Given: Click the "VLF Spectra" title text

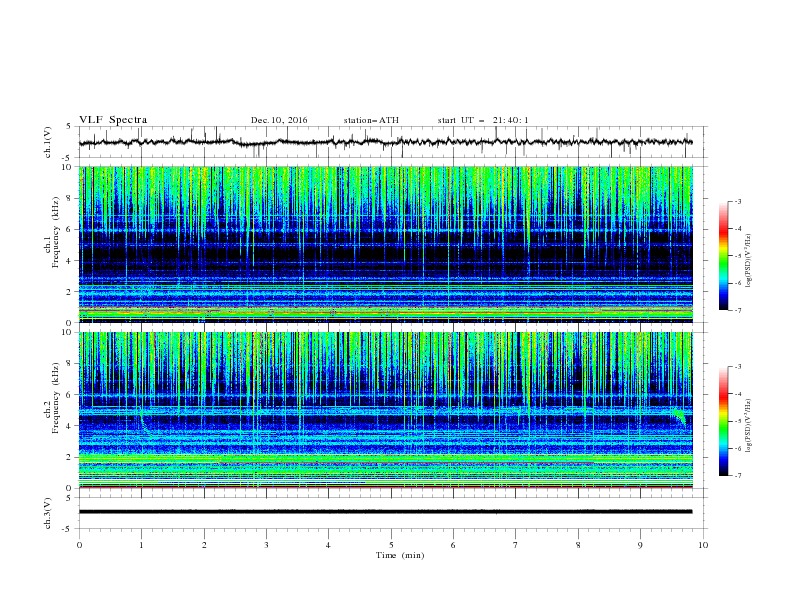Looking at the screenshot, I should [x=113, y=120].
